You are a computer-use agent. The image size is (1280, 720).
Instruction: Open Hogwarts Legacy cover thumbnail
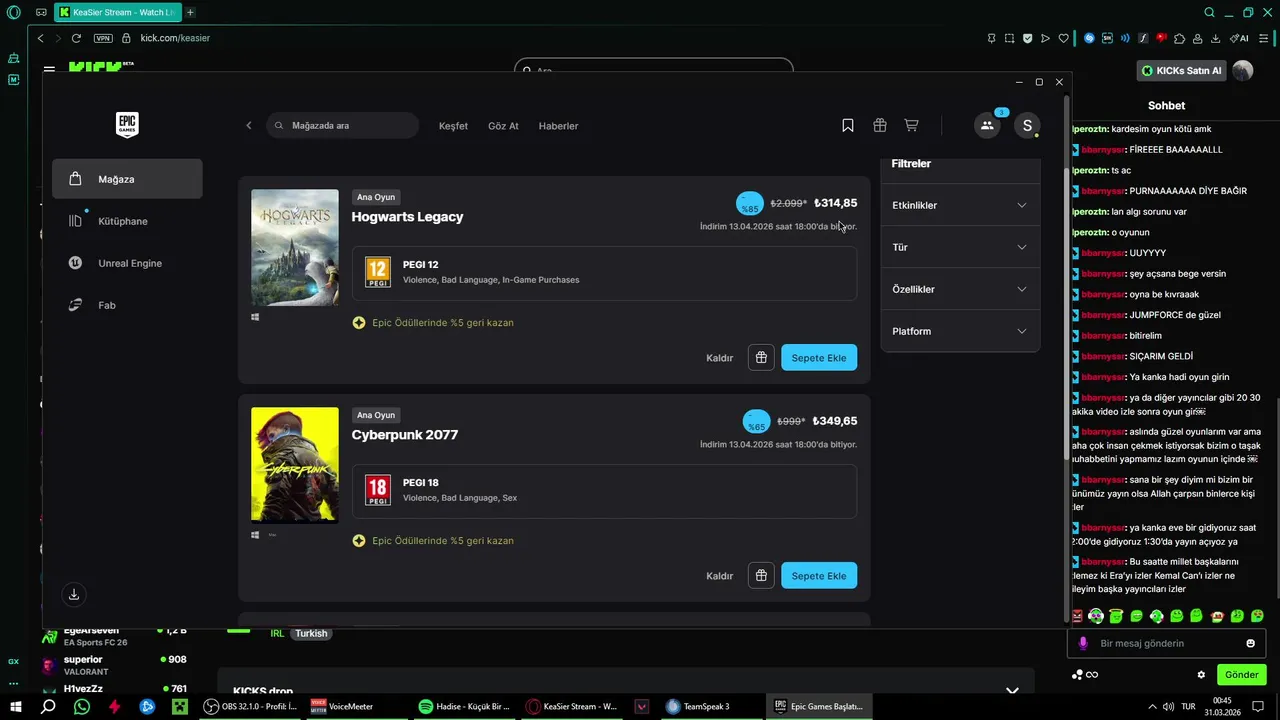pyautogui.click(x=295, y=247)
